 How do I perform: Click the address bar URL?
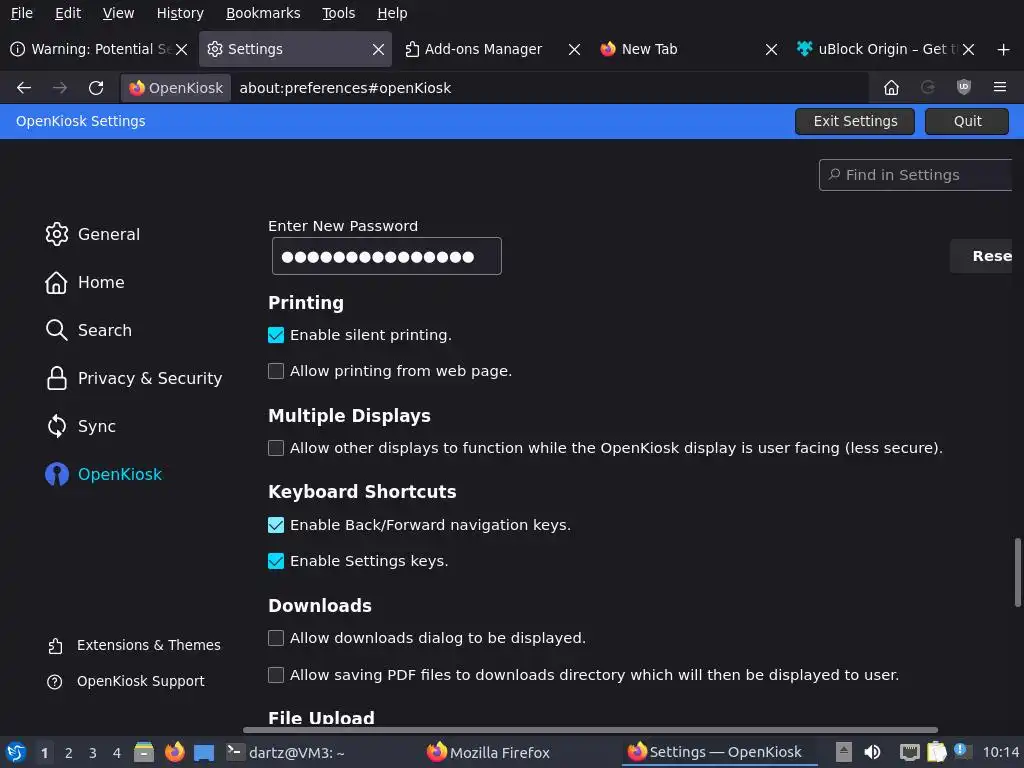tap(345, 88)
